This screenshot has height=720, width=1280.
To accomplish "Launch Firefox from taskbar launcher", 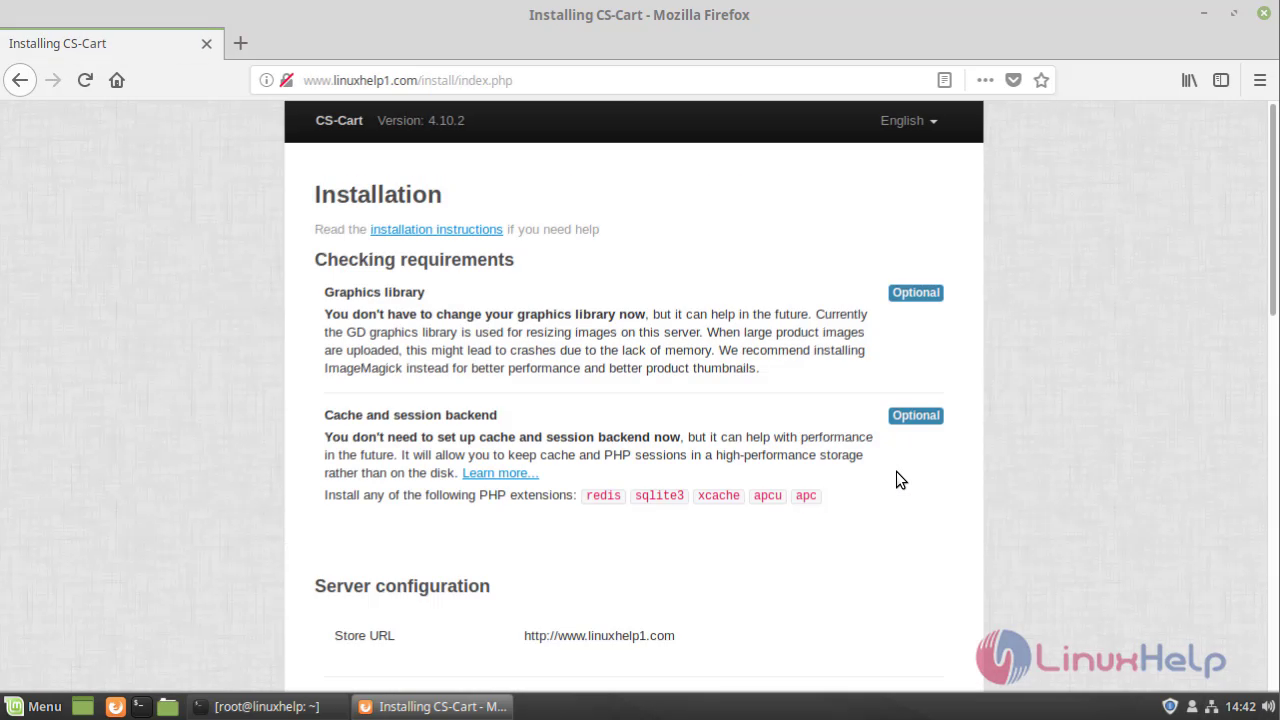I will 115,706.
